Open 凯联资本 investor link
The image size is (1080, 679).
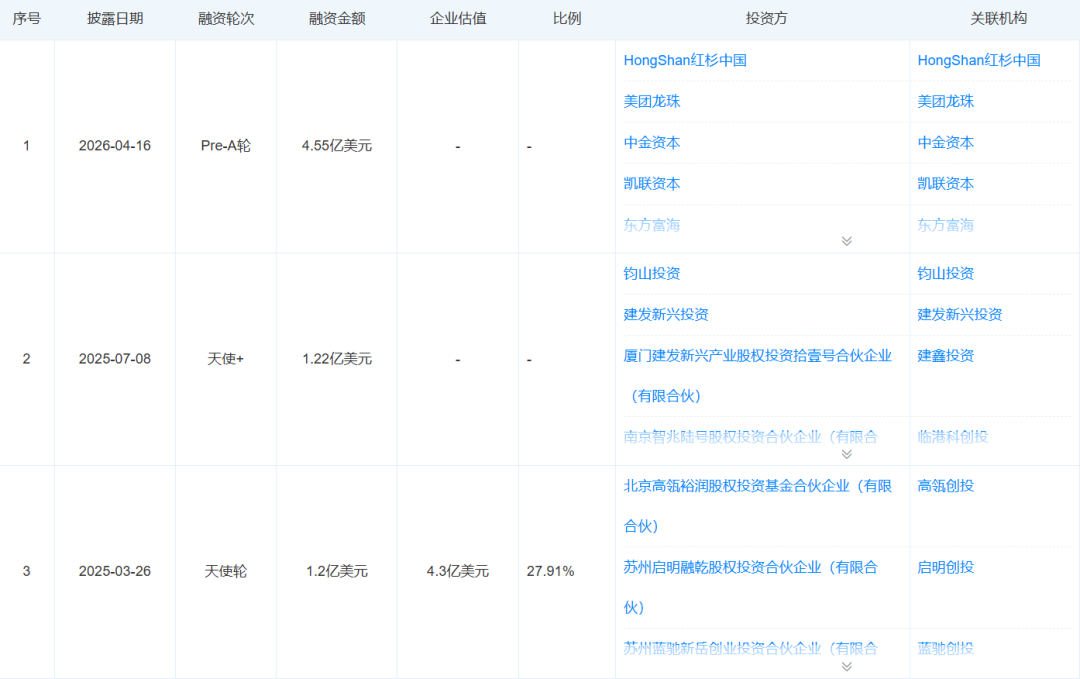pyautogui.click(x=652, y=184)
